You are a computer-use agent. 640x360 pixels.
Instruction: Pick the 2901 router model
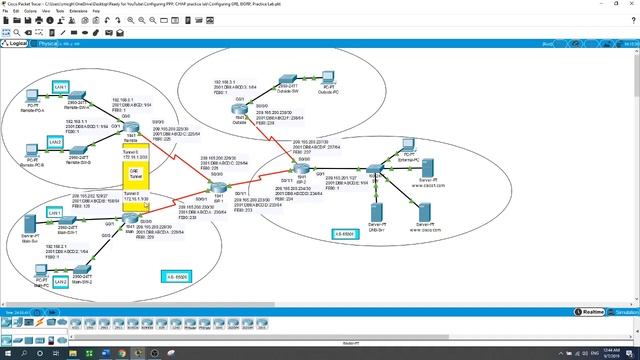104,324
